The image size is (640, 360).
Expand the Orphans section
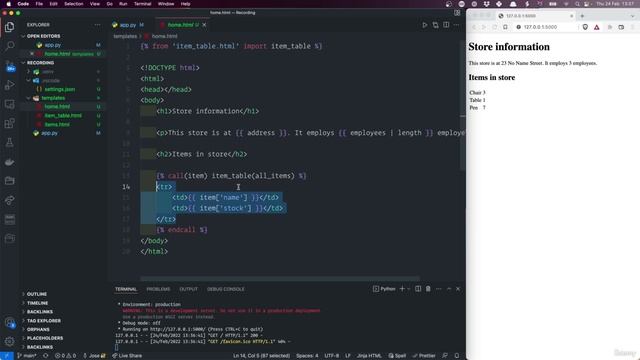pyautogui.click(x=38, y=329)
